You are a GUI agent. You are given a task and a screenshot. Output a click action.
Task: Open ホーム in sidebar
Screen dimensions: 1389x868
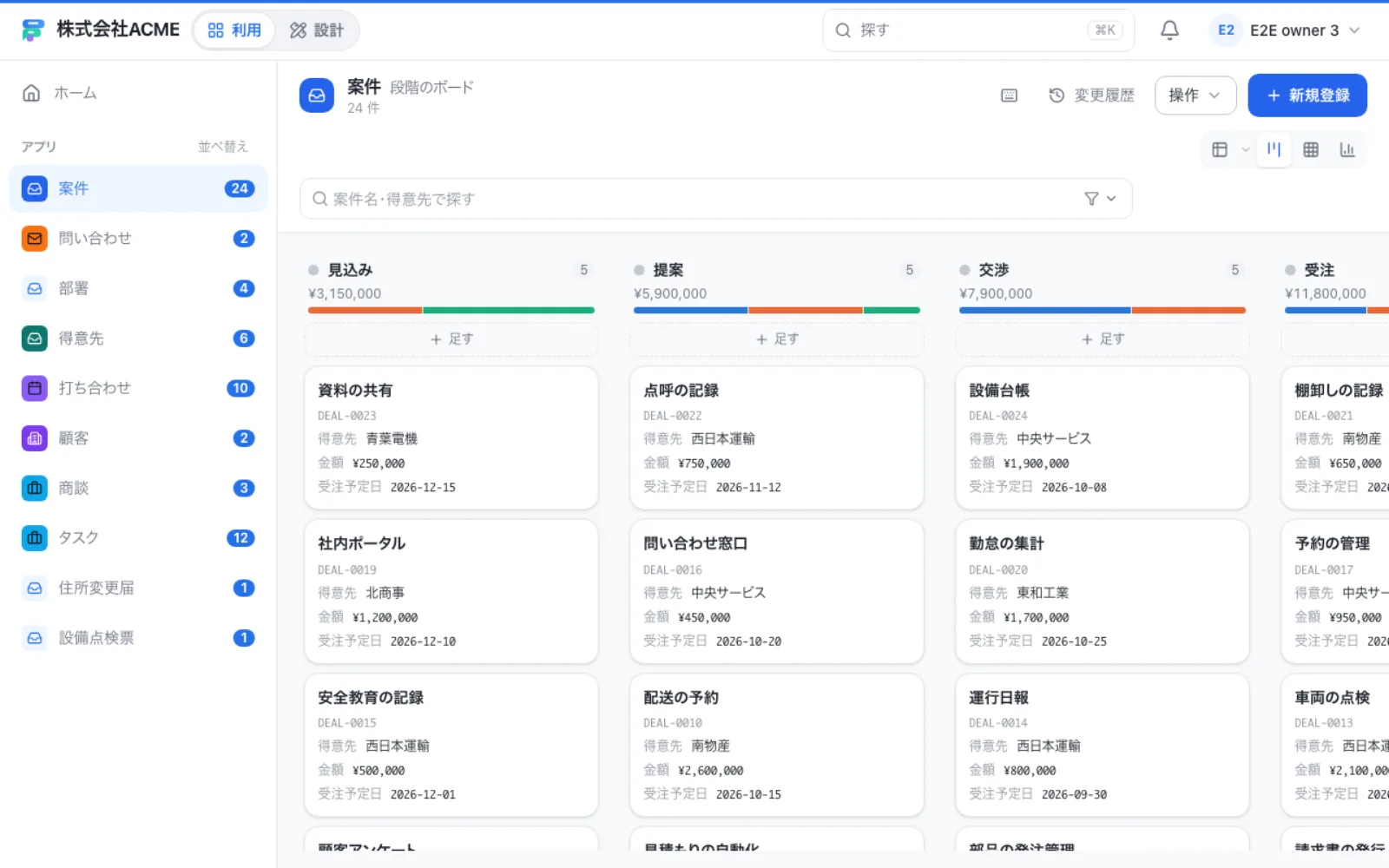point(139,93)
